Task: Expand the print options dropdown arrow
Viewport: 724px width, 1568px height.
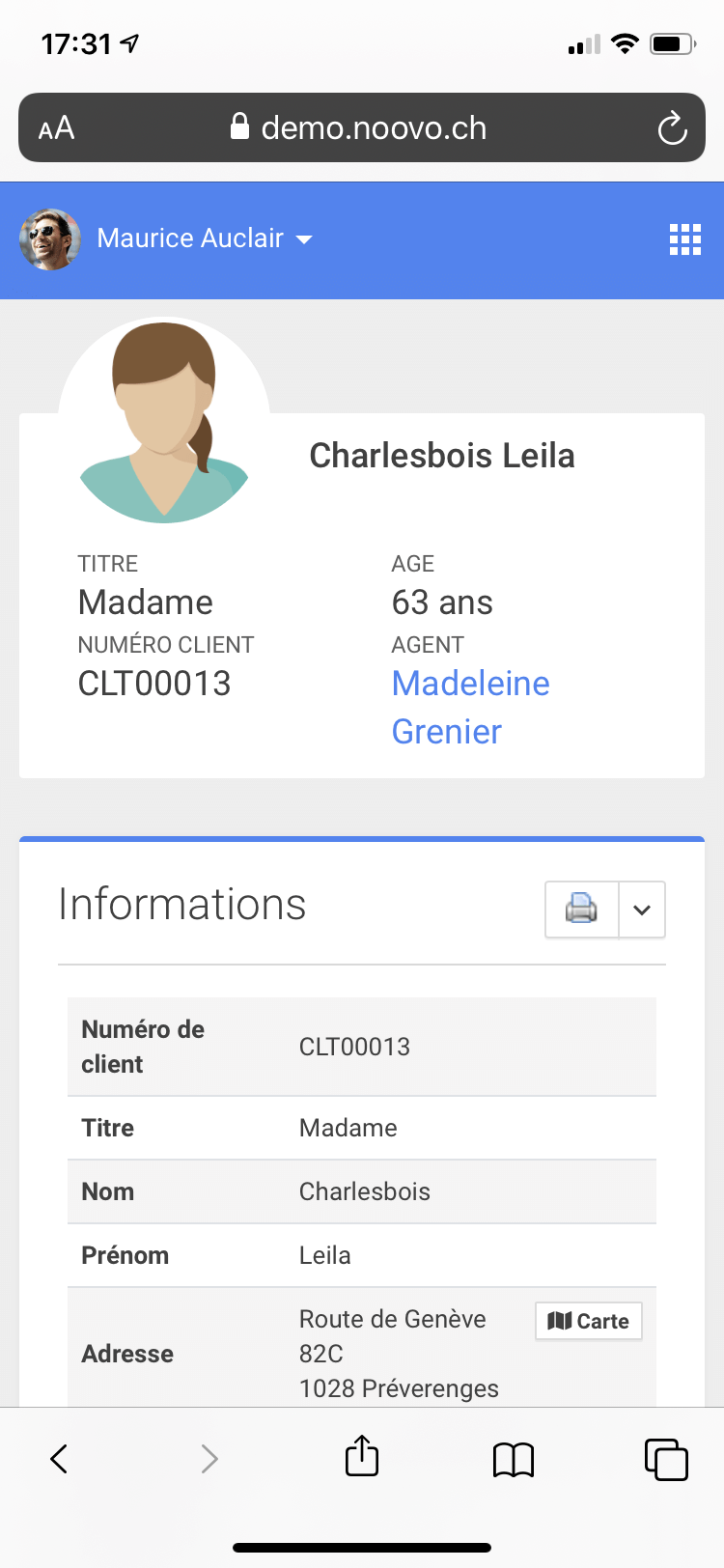Action: point(642,909)
